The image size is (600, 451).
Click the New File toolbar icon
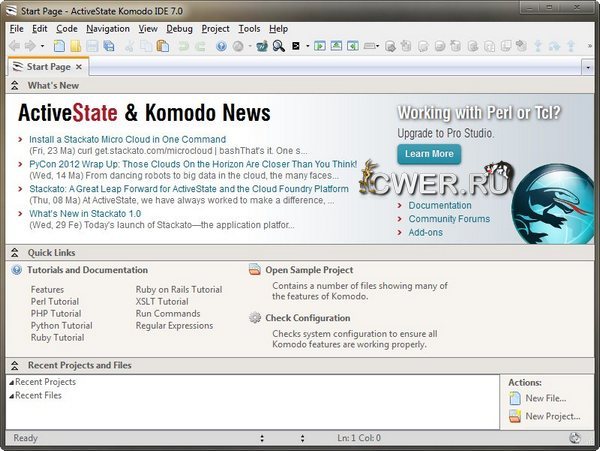59,46
